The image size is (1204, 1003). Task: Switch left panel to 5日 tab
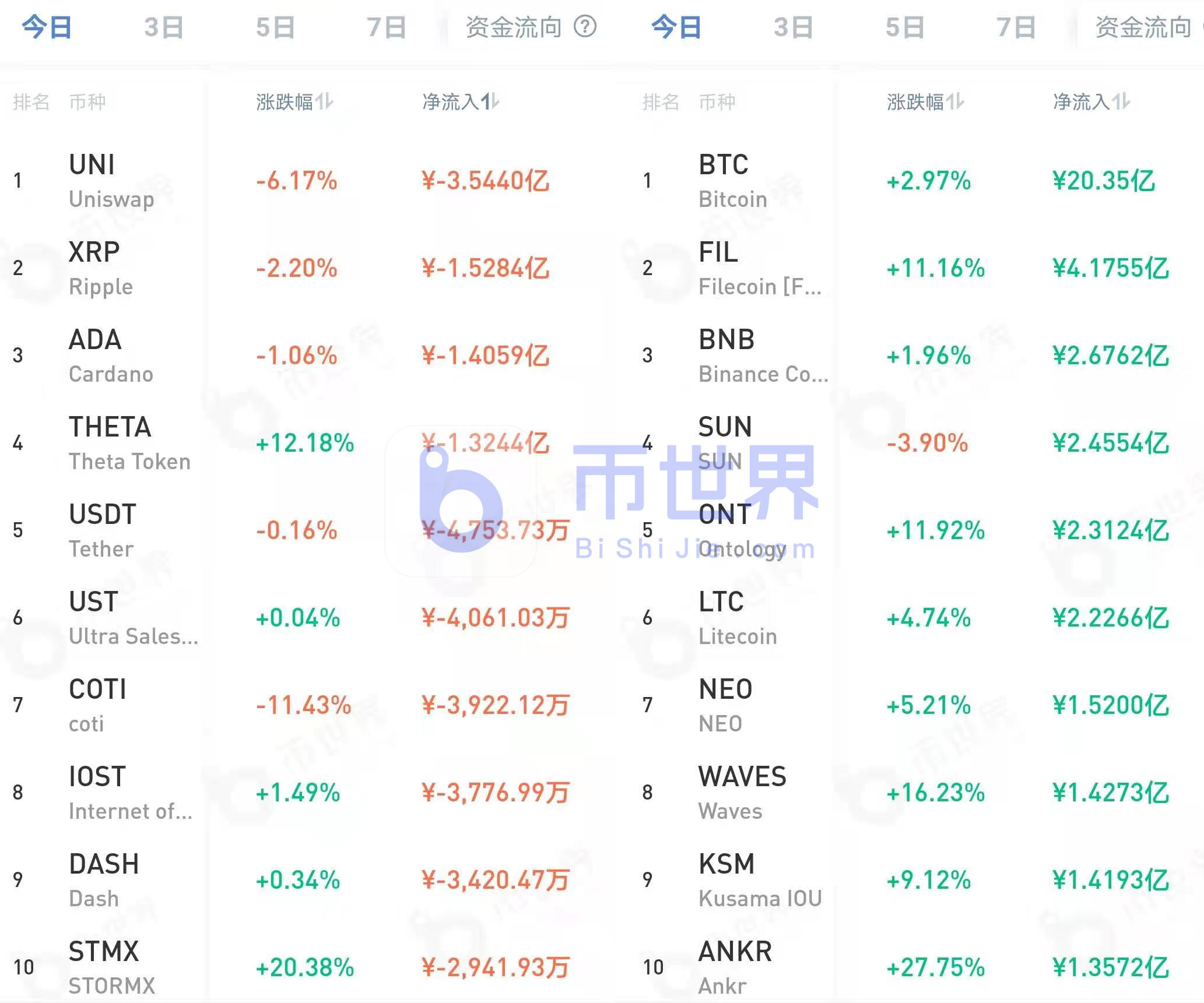pos(275,27)
